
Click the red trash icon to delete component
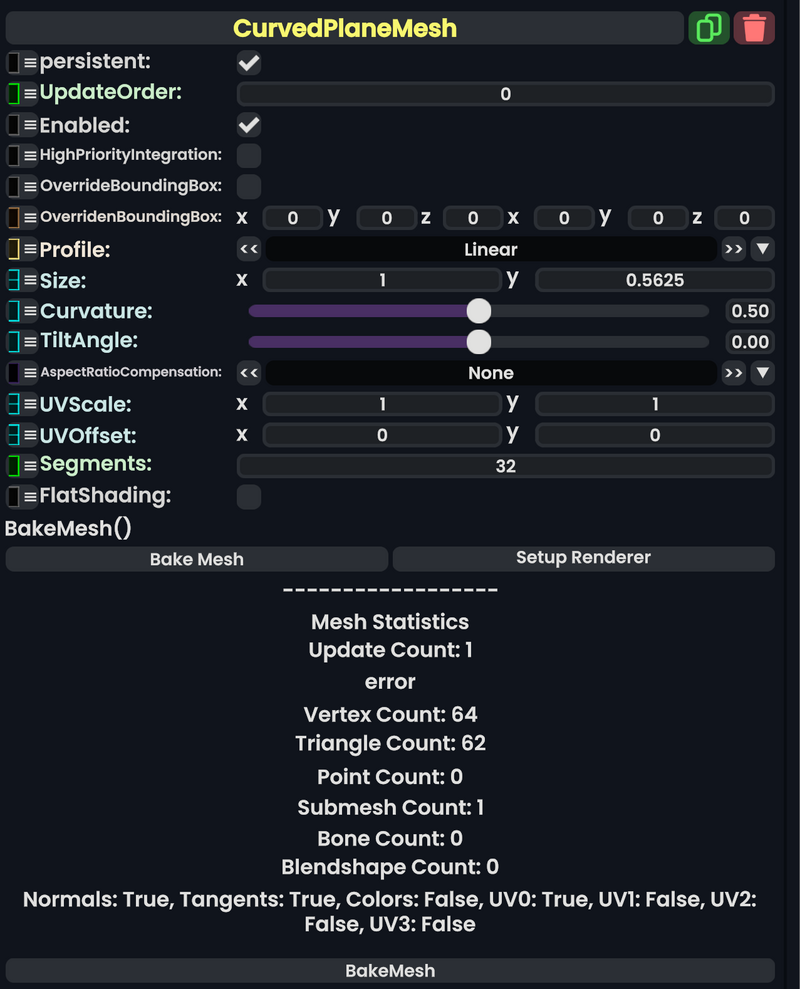point(755,27)
